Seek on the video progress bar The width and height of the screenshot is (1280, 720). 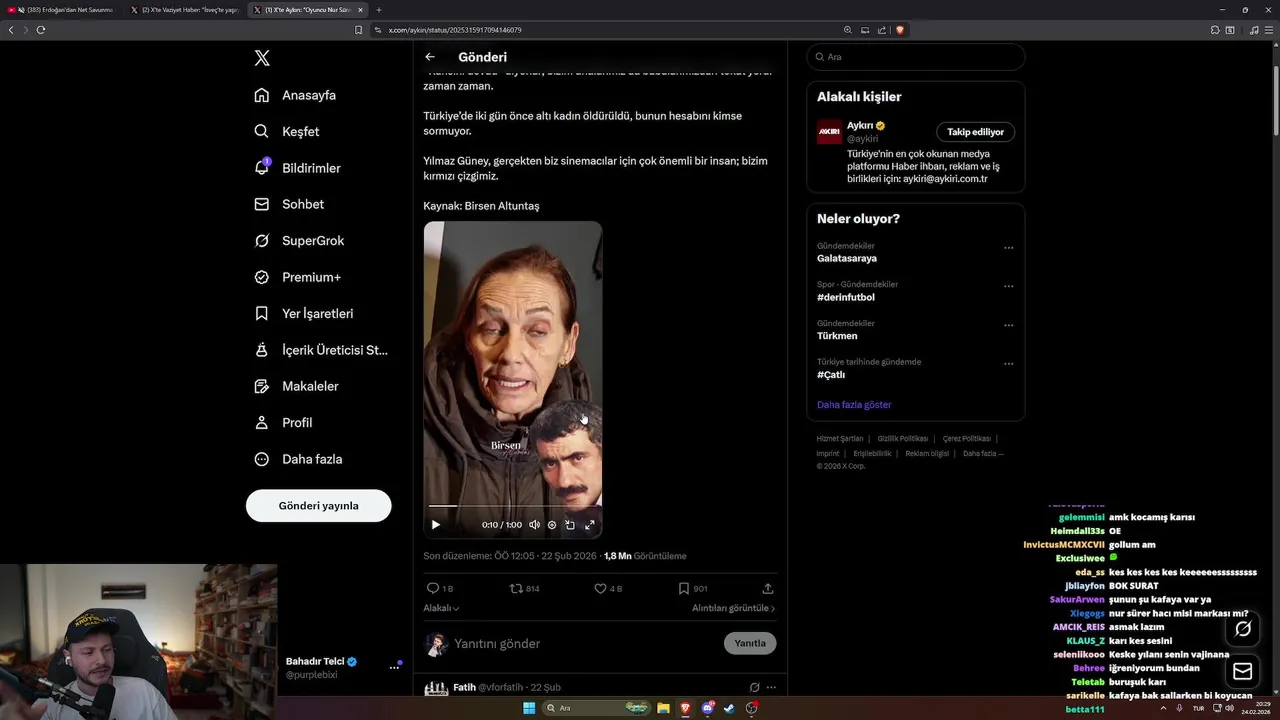pos(512,506)
